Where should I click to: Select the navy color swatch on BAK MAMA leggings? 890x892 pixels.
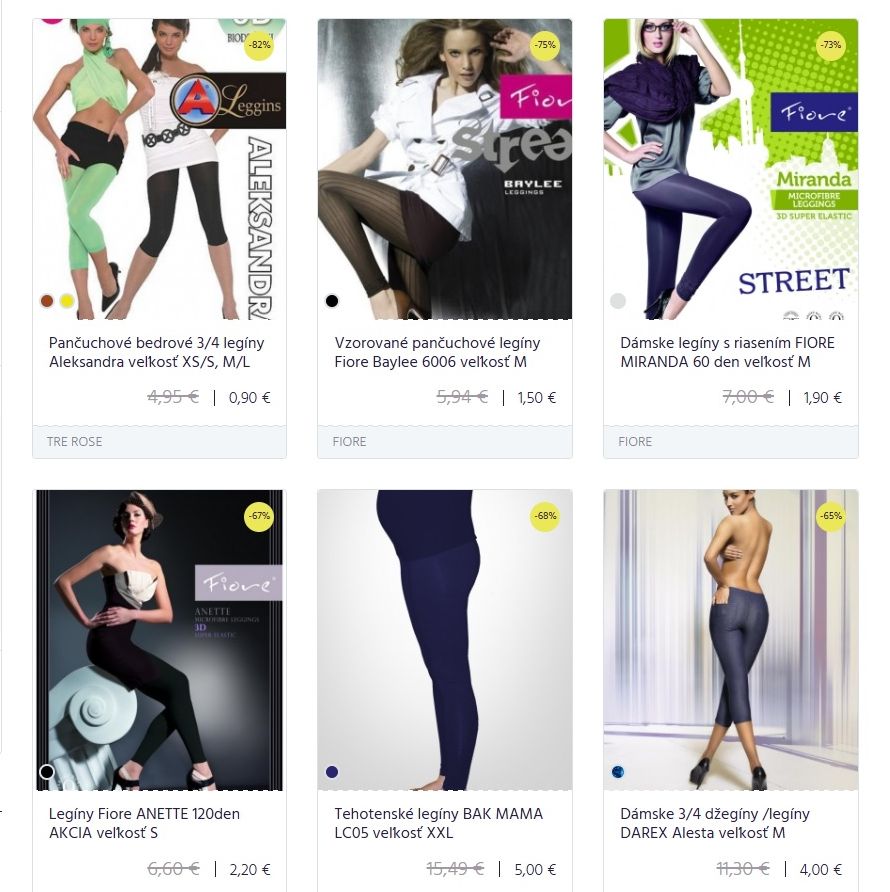(332, 772)
